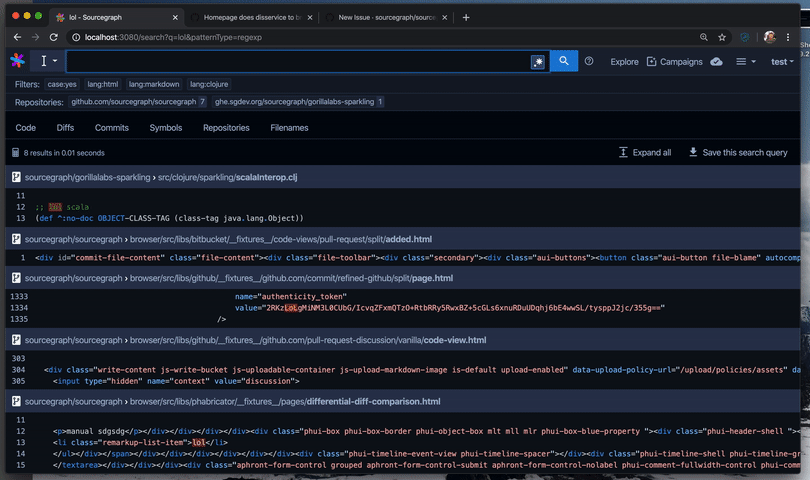The width and height of the screenshot is (810, 480).
Task: Click the save query download icon
Action: 693,152
